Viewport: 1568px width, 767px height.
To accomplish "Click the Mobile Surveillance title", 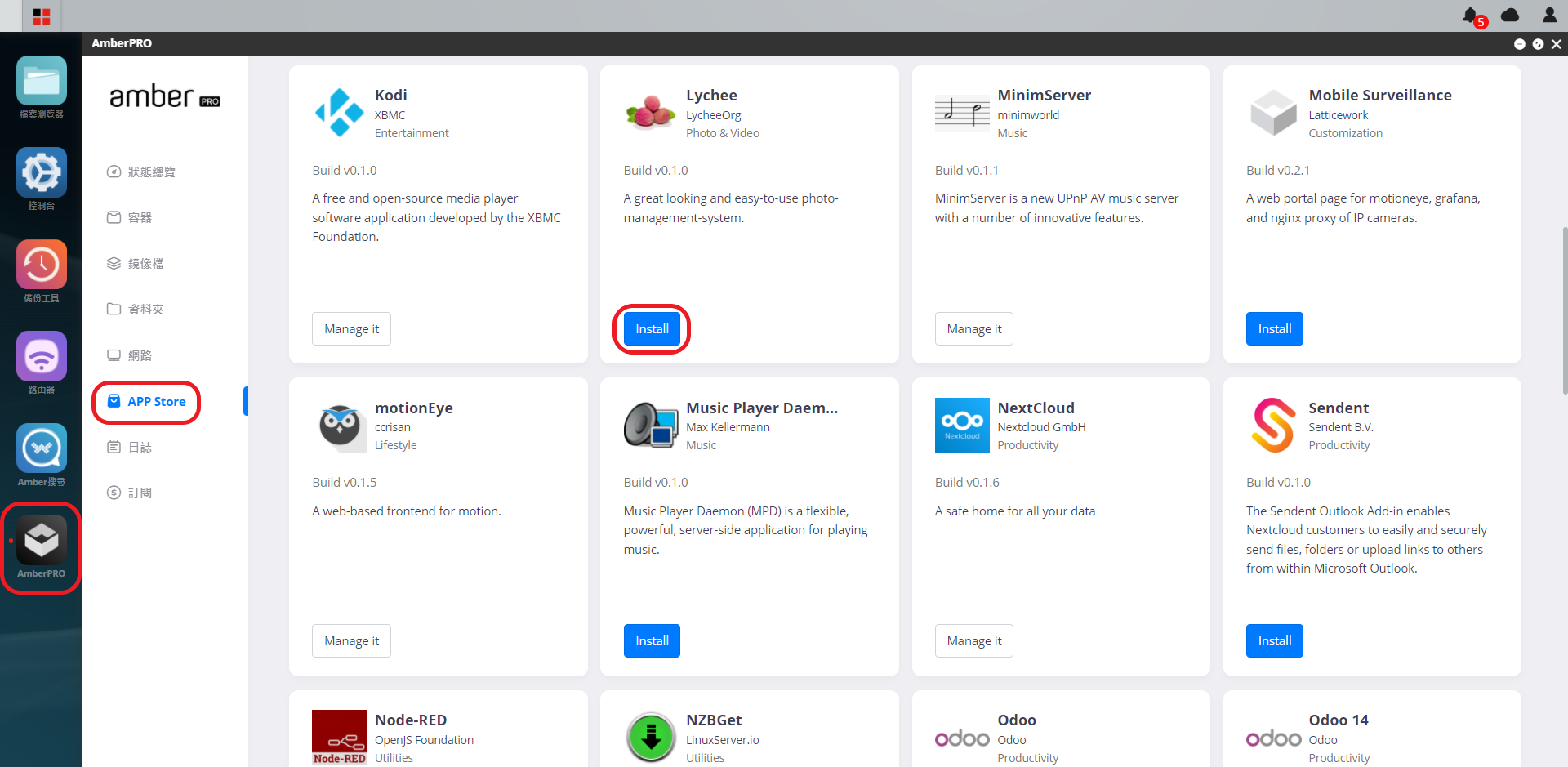I will coord(1380,95).
